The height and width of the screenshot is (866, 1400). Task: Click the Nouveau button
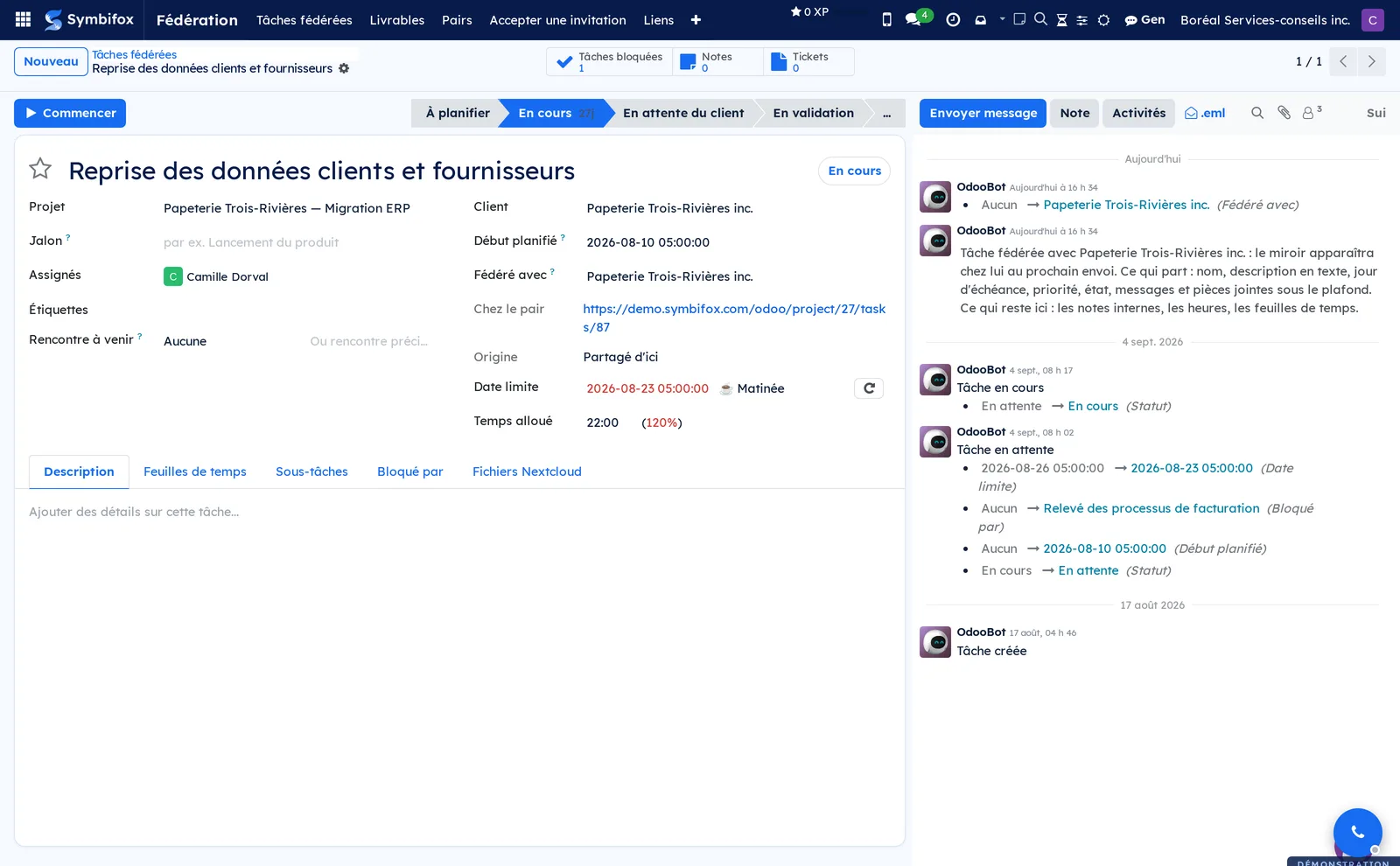pyautogui.click(x=51, y=61)
